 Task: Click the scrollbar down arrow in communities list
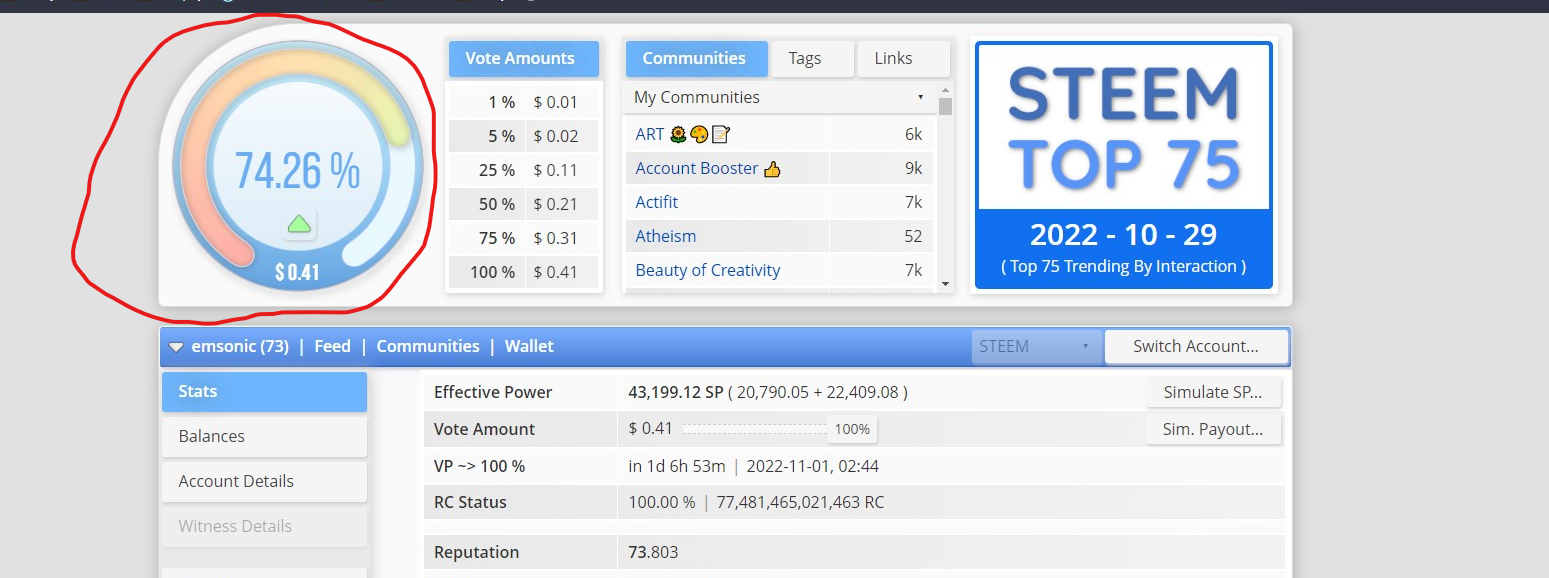point(945,284)
